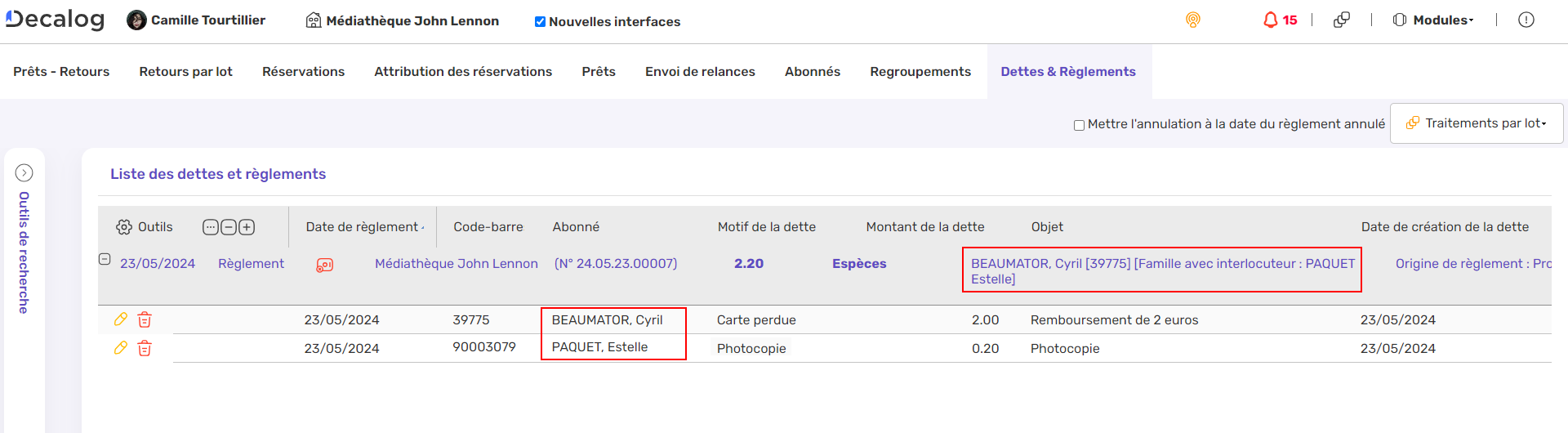Click the Médiathèque building icon
The image size is (1568, 433).
(314, 20)
